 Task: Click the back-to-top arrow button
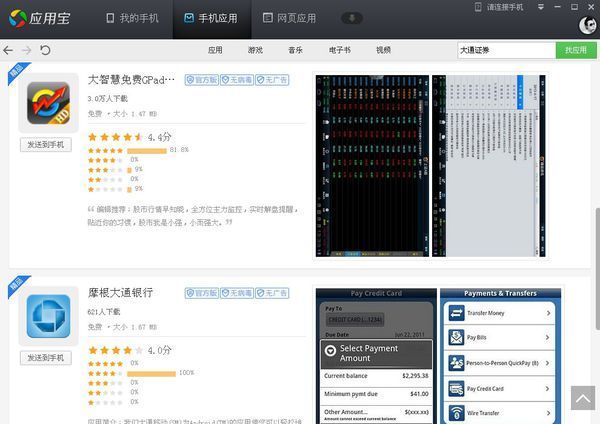coord(583,398)
